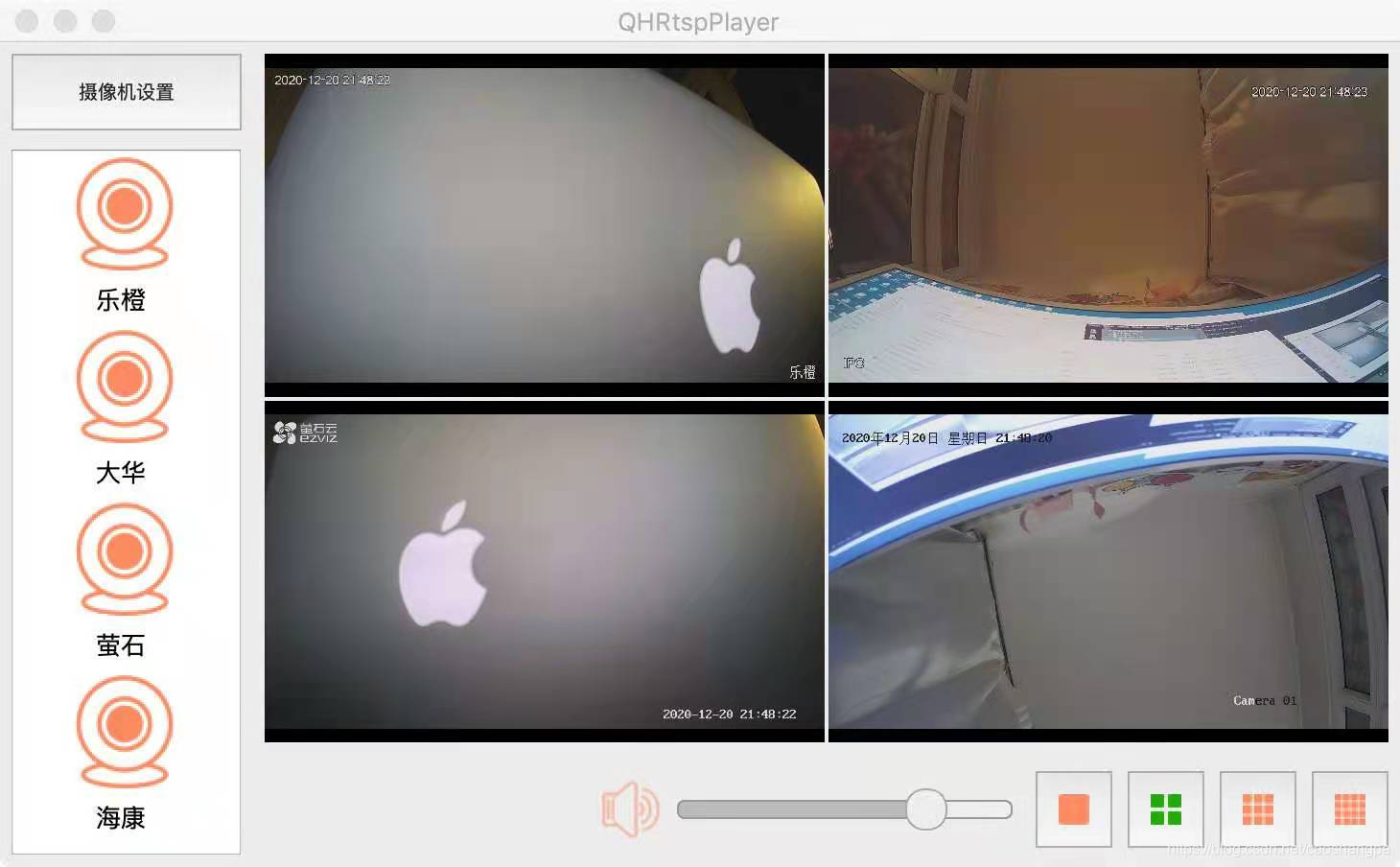Click the Camera 01 overlay text
Image resolution: width=1400 pixels, height=867 pixels.
(1265, 701)
